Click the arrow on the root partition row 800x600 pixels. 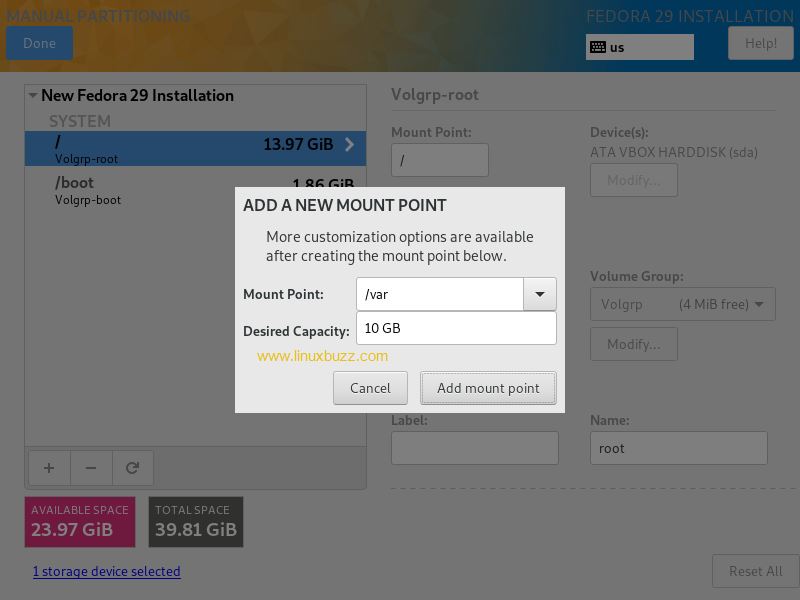click(349, 144)
